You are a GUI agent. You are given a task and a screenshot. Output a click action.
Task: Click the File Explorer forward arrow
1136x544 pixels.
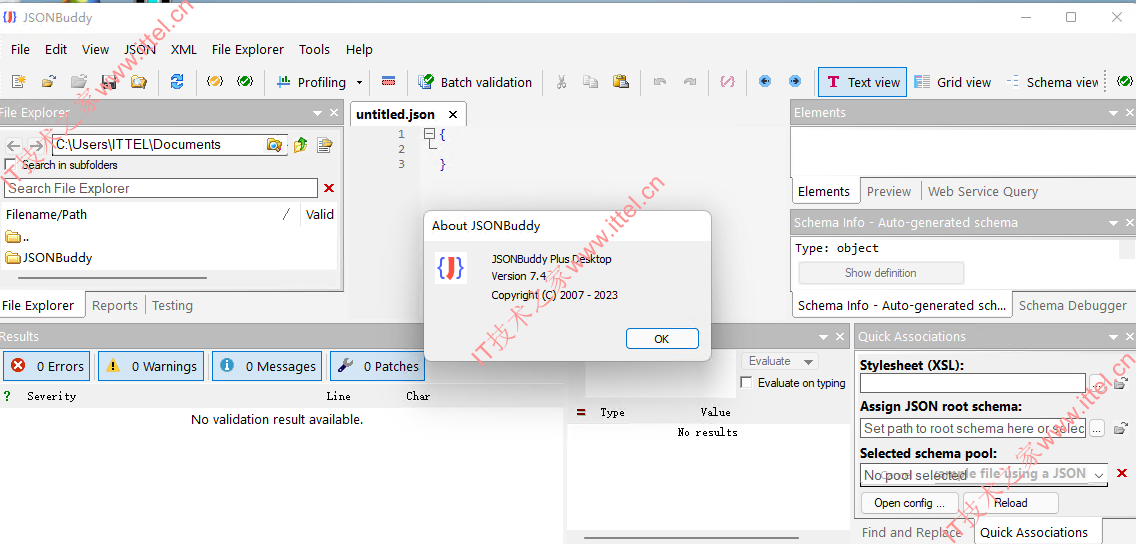pos(36,146)
